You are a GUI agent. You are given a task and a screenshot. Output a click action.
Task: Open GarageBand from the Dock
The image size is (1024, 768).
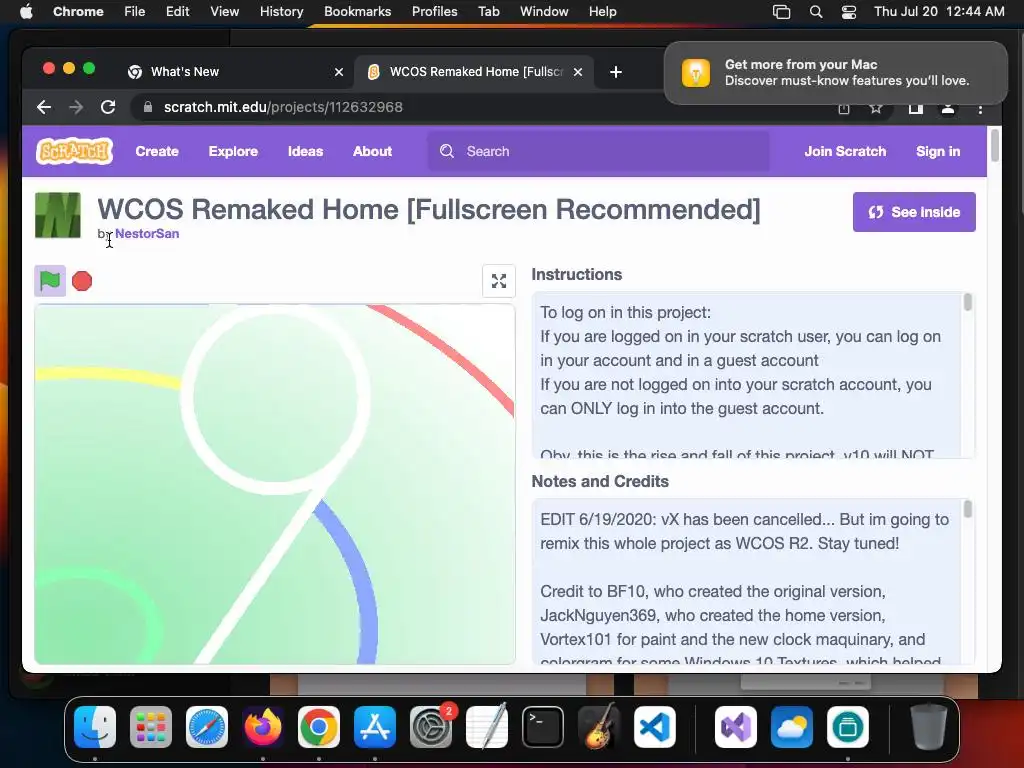click(x=599, y=727)
